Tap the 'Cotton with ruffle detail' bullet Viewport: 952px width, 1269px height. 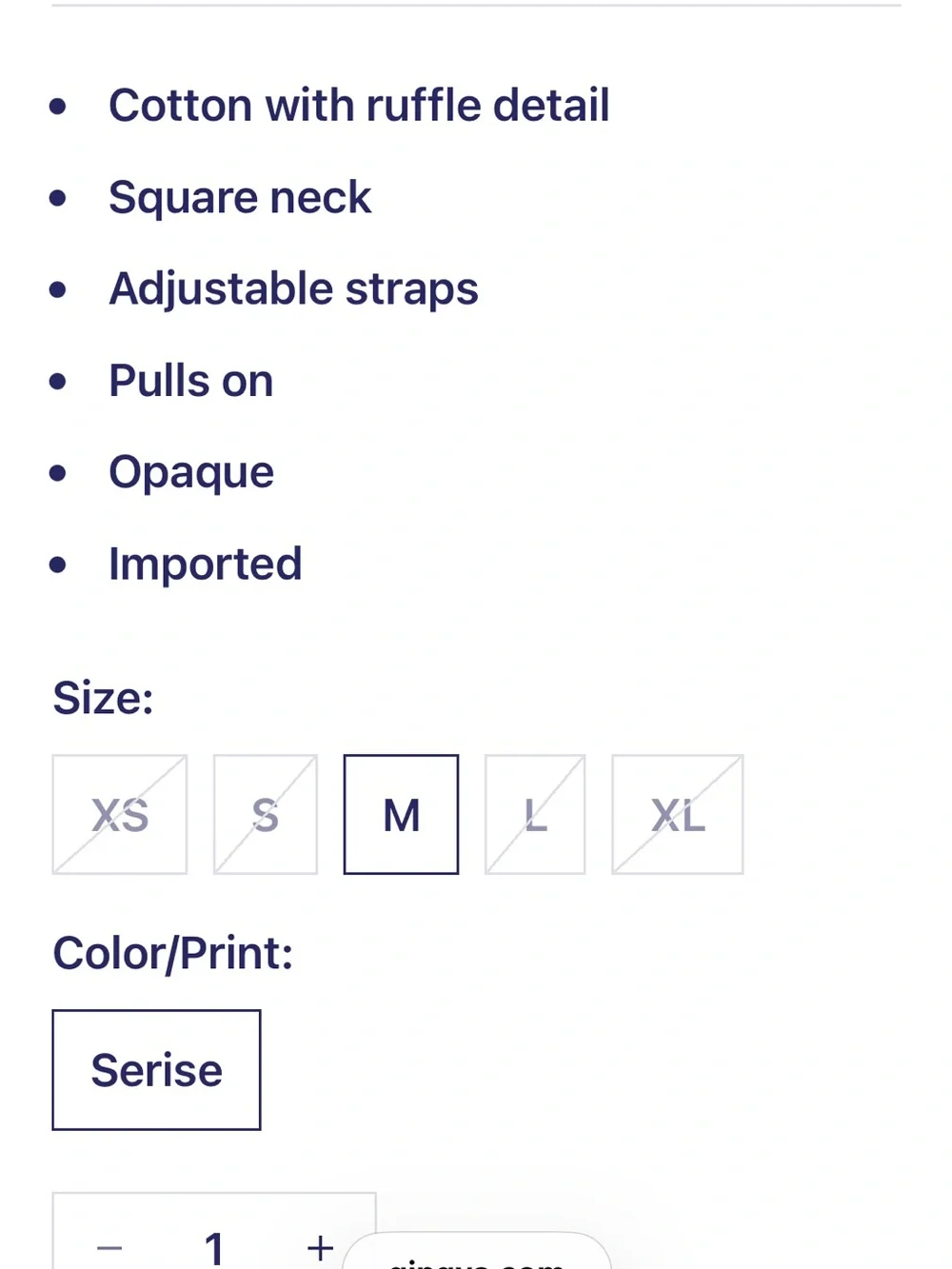point(359,106)
